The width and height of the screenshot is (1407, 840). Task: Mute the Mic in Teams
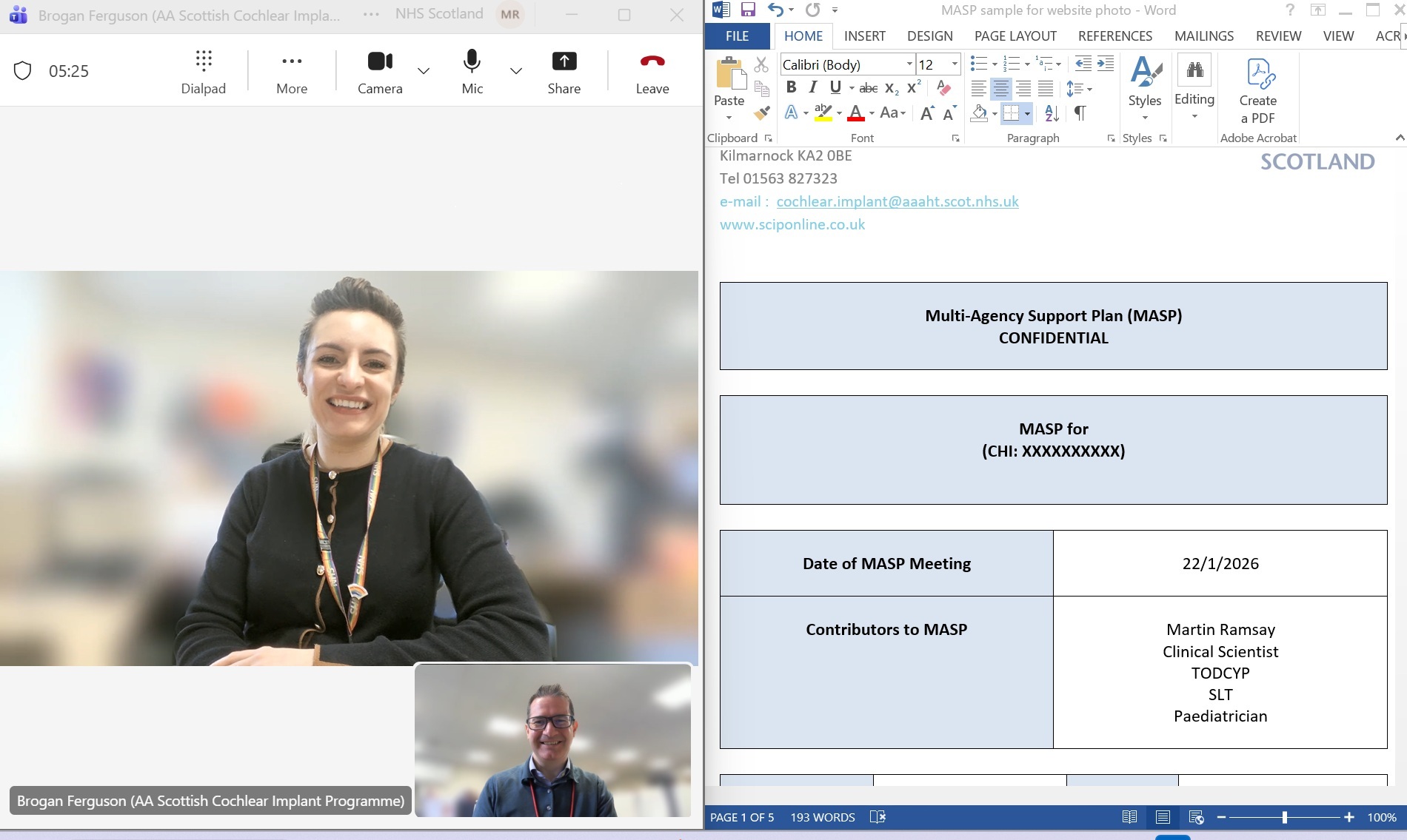click(472, 73)
